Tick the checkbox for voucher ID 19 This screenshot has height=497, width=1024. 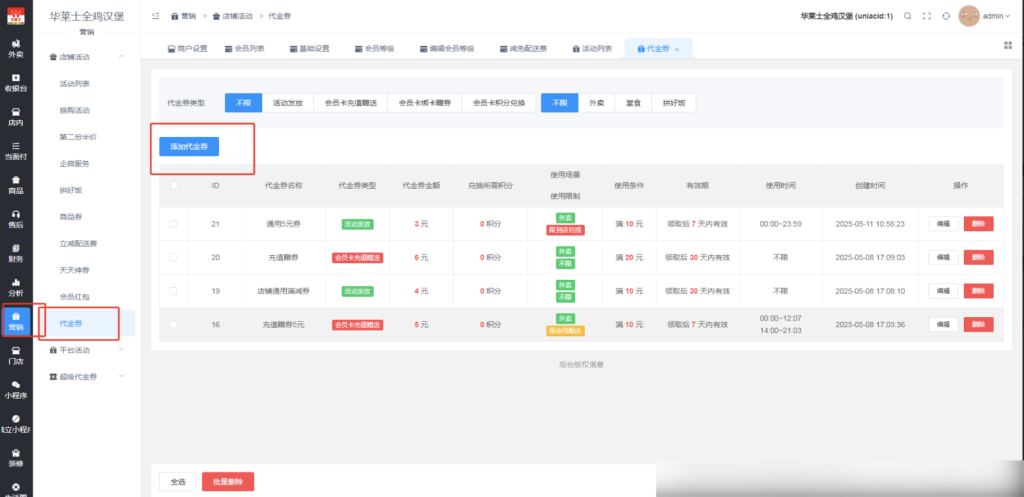click(x=173, y=291)
